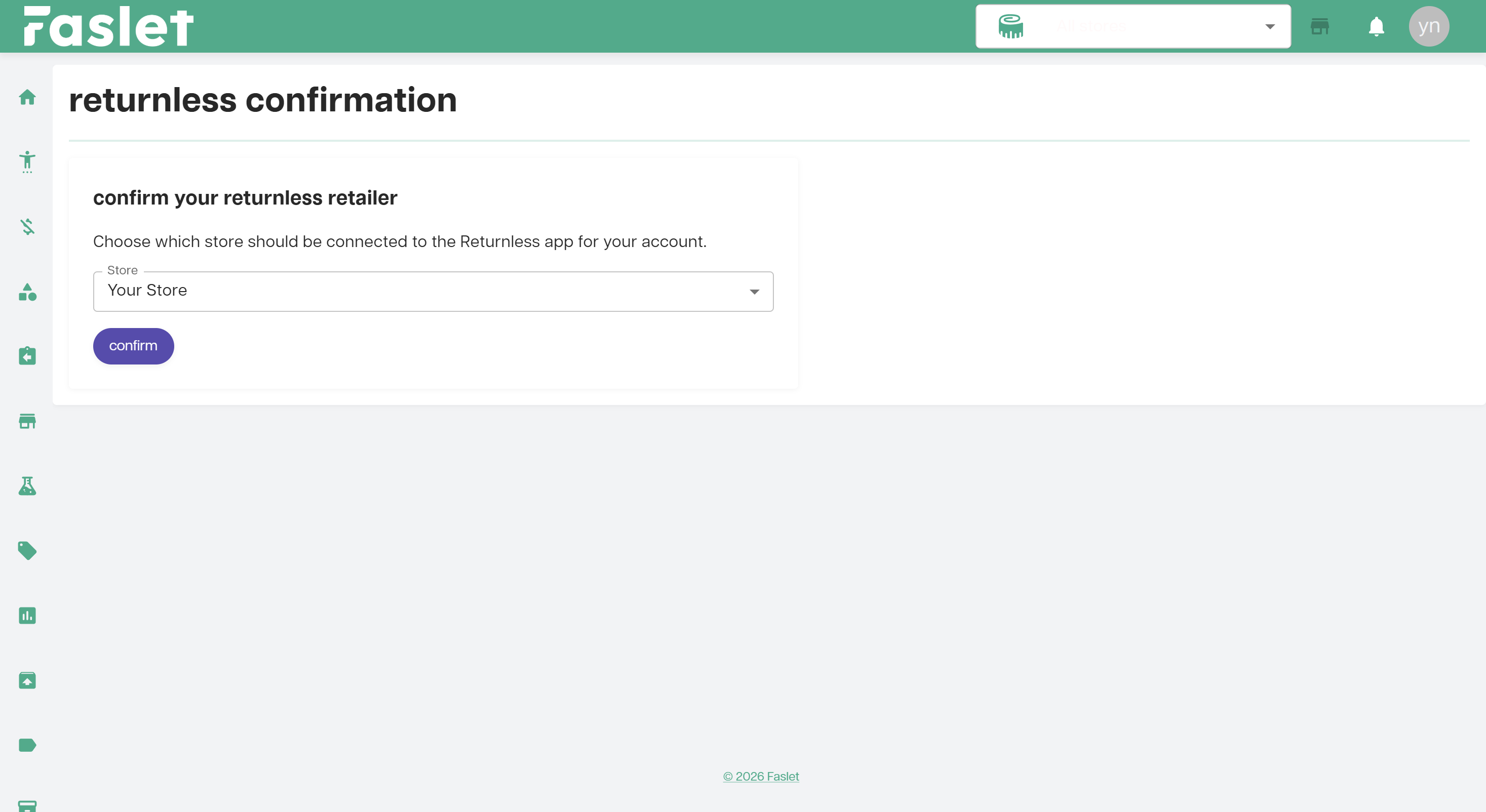Click the measuring tape icon in store selector

coord(1010,26)
